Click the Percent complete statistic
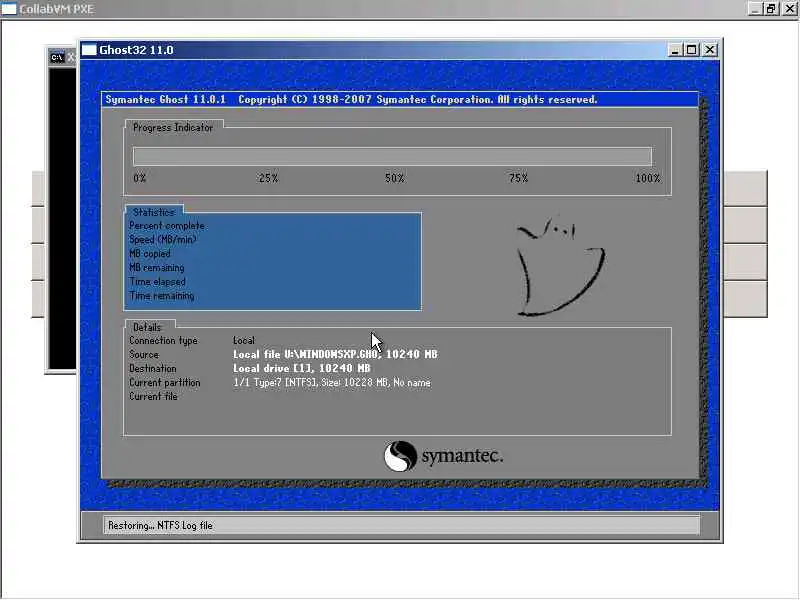The height and width of the screenshot is (600, 800). coord(166,226)
